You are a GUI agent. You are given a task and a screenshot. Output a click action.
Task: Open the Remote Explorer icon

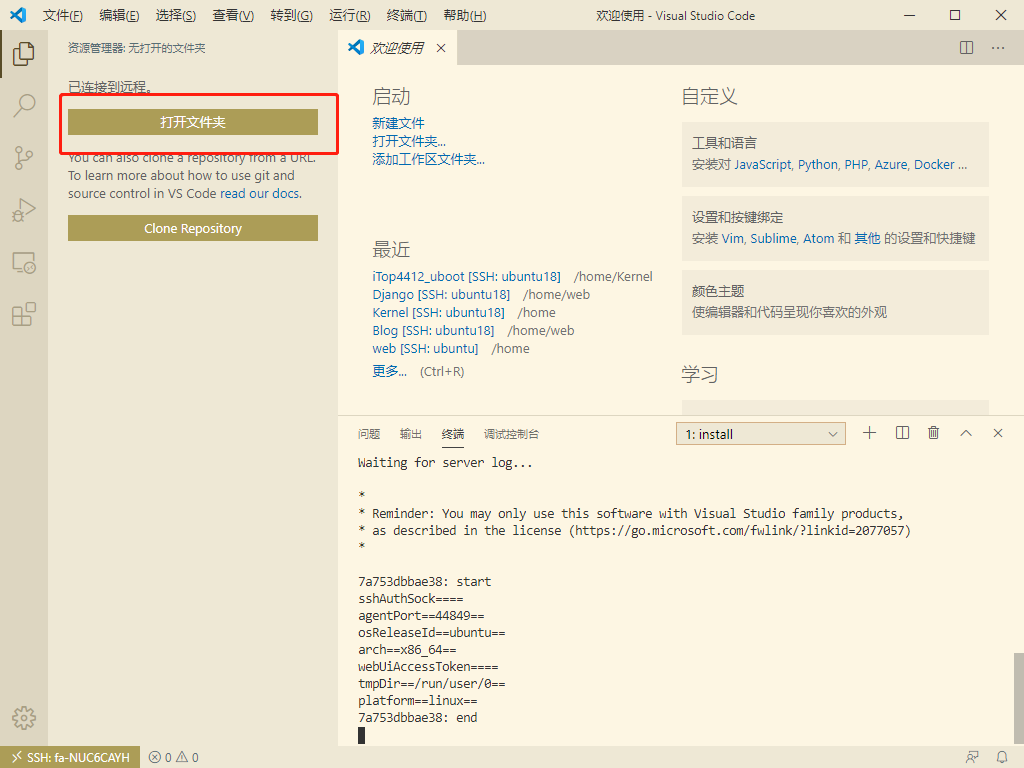pyautogui.click(x=24, y=262)
